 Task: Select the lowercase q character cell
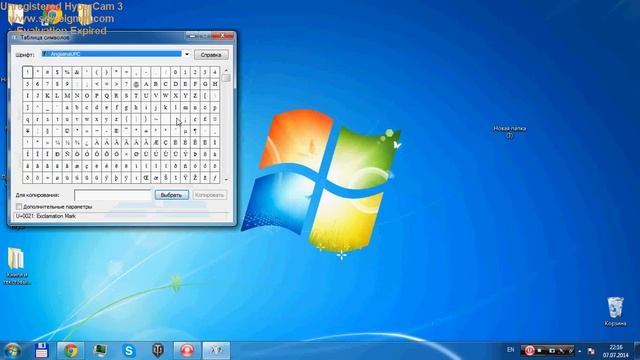tap(28, 120)
